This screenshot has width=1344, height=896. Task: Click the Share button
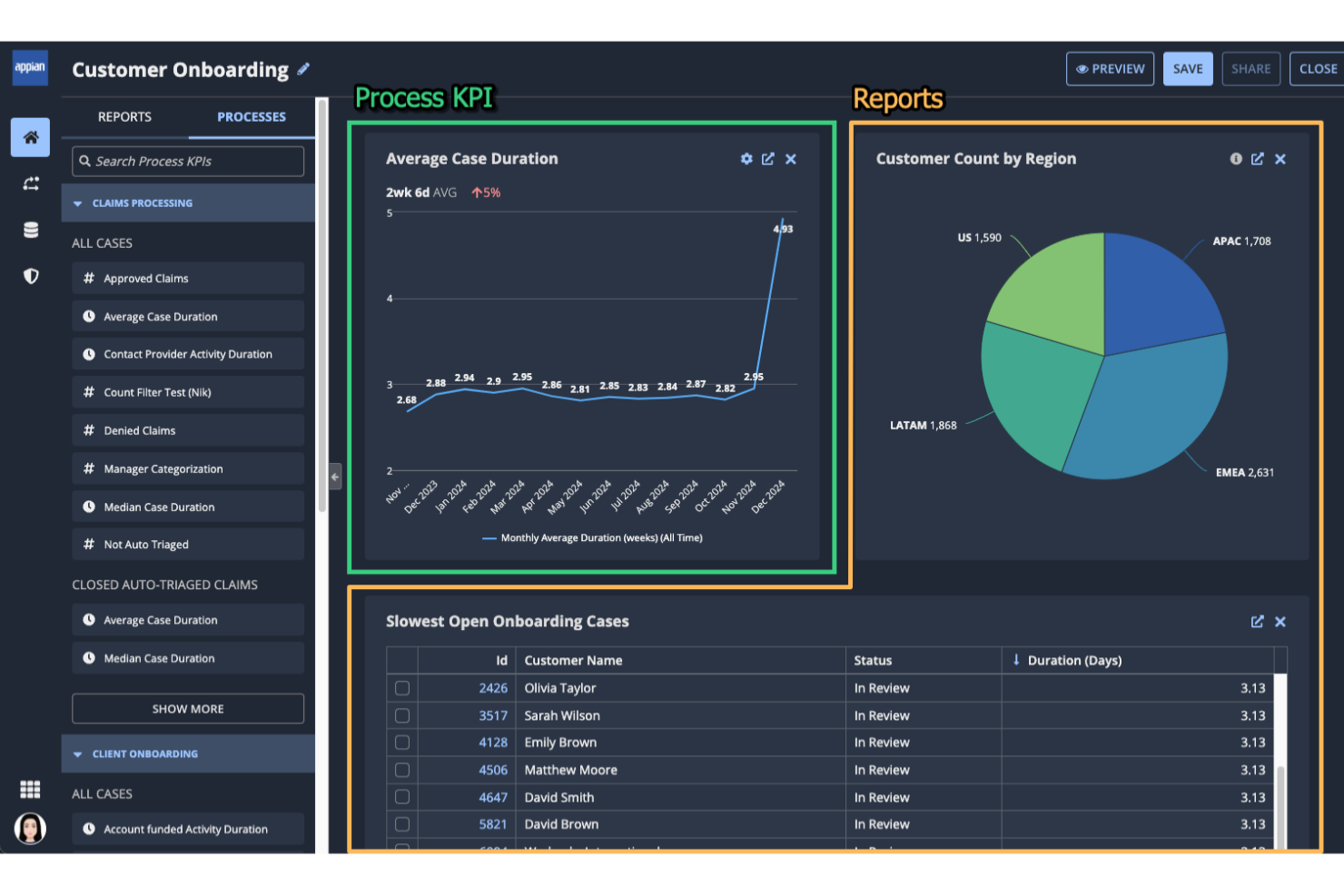pos(1250,69)
